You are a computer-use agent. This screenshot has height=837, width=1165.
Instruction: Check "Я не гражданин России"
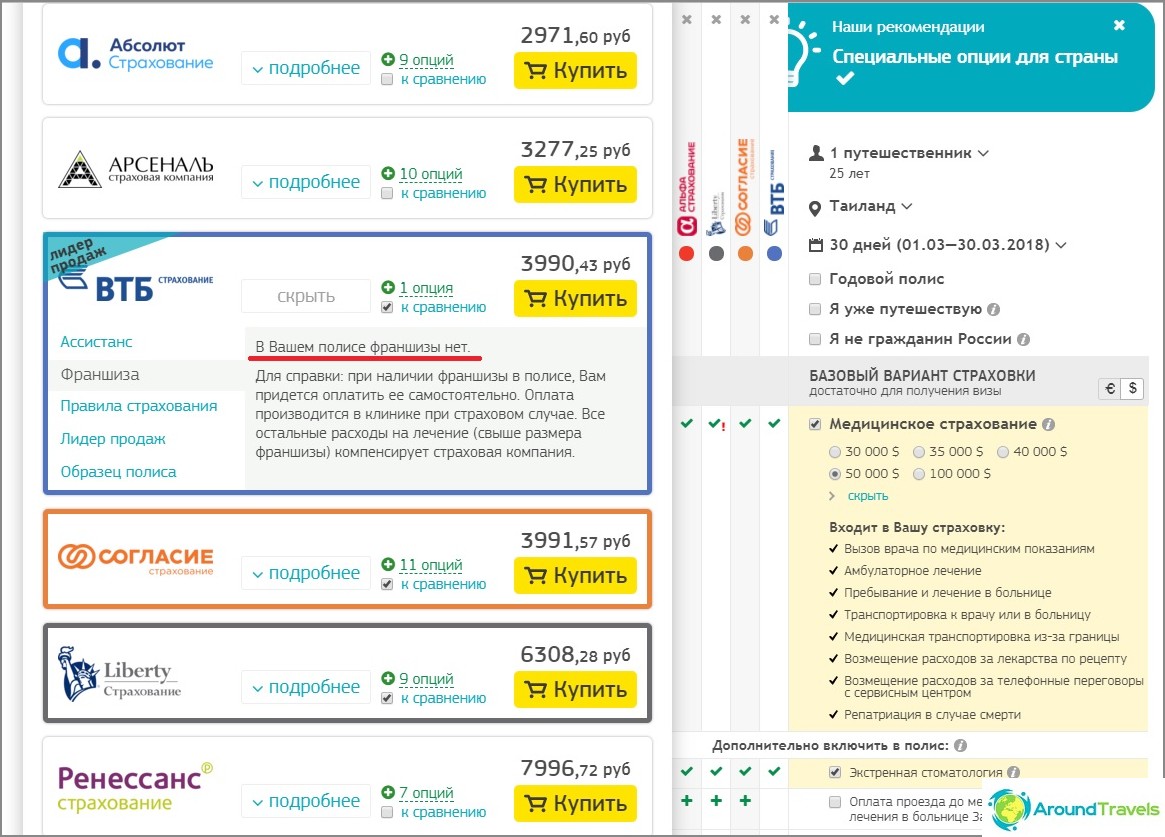[815, 339]
